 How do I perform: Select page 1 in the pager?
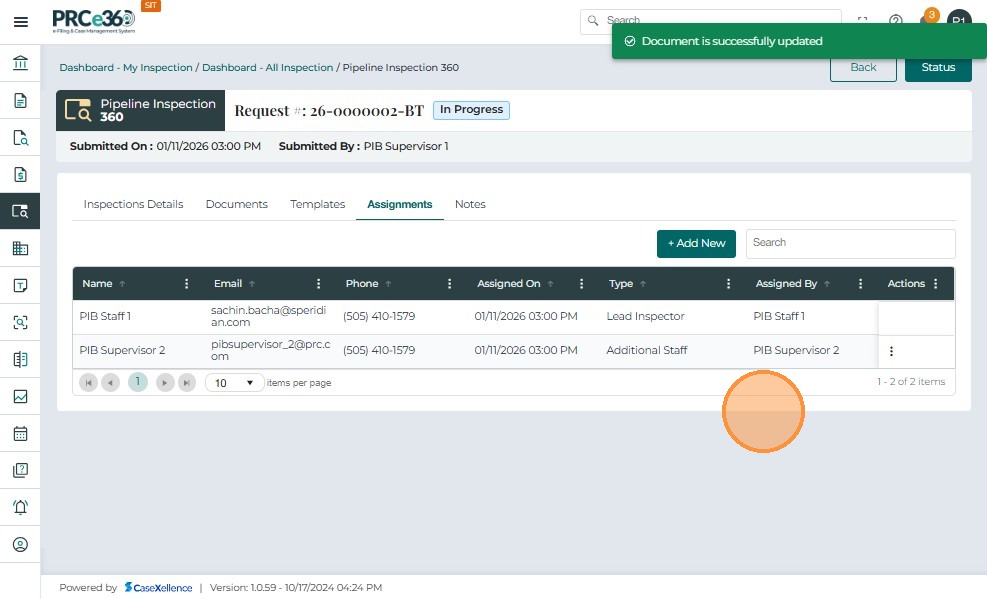point(138,382)
